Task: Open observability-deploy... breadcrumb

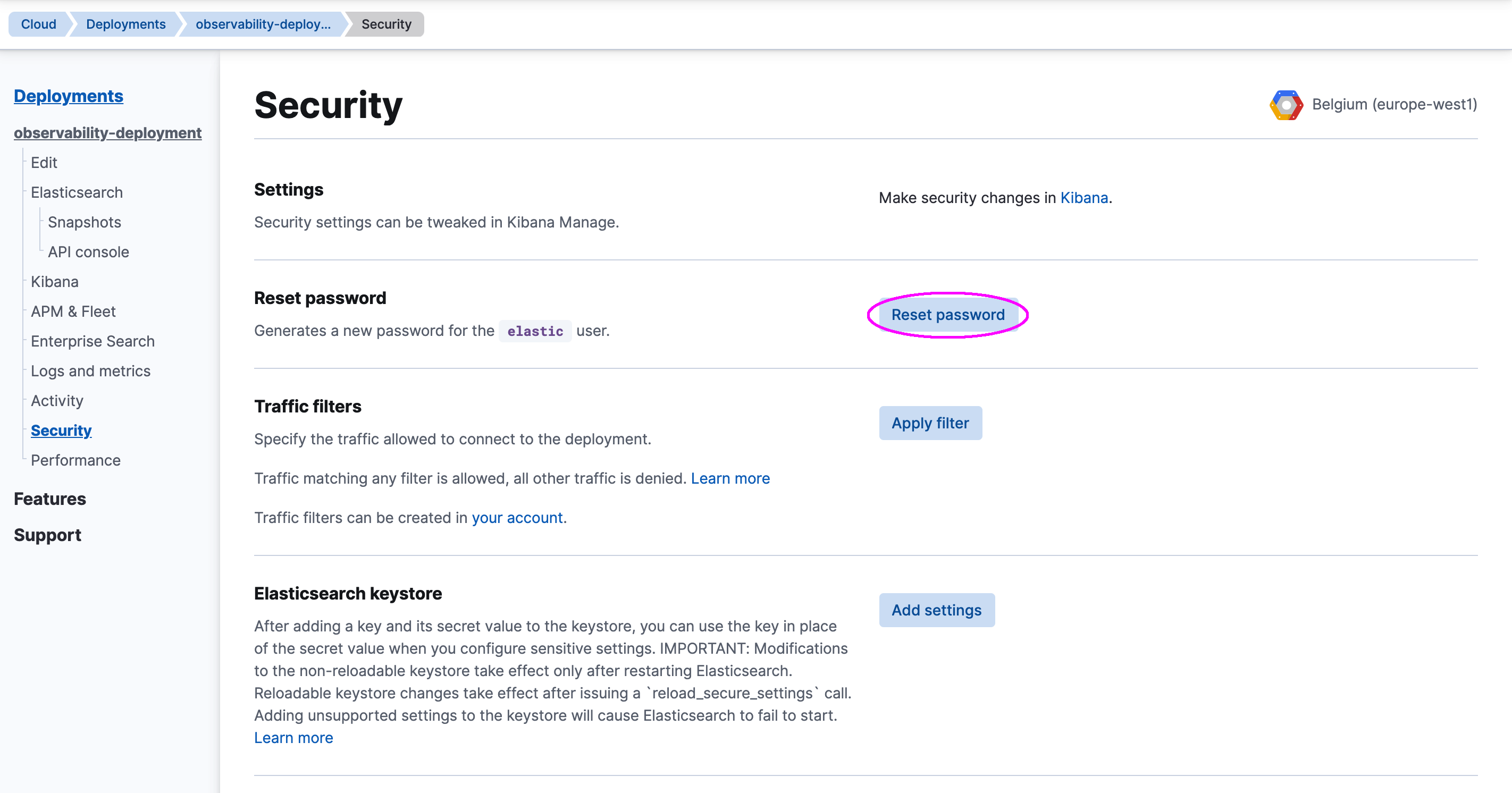Action: click(x=263, y=24)
